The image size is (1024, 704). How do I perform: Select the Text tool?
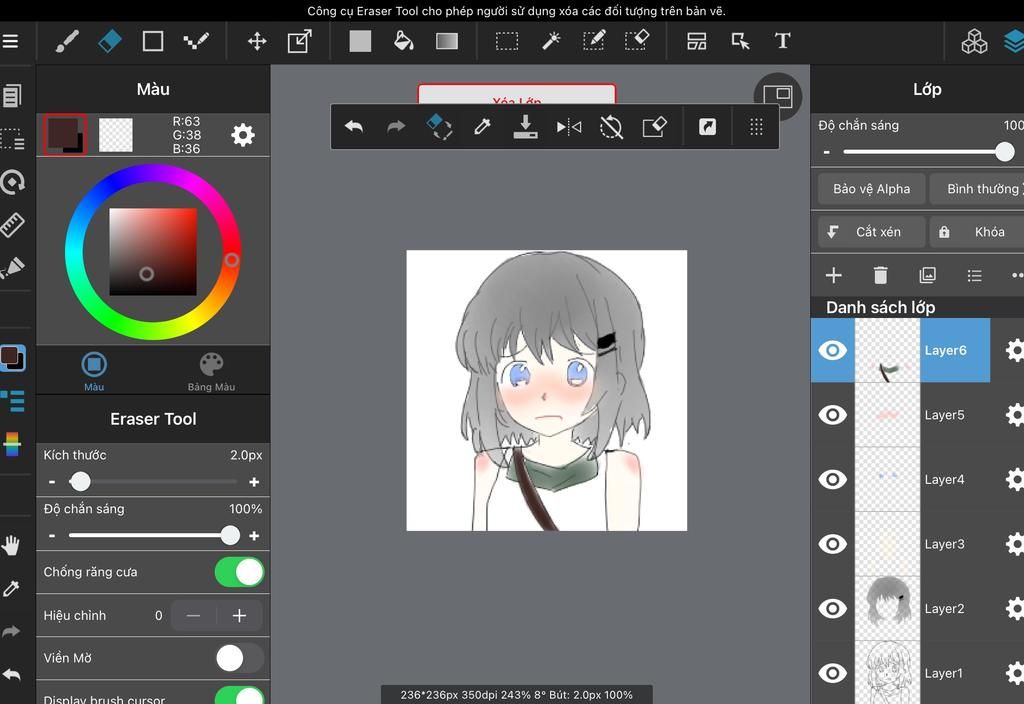tap(782, 41)
